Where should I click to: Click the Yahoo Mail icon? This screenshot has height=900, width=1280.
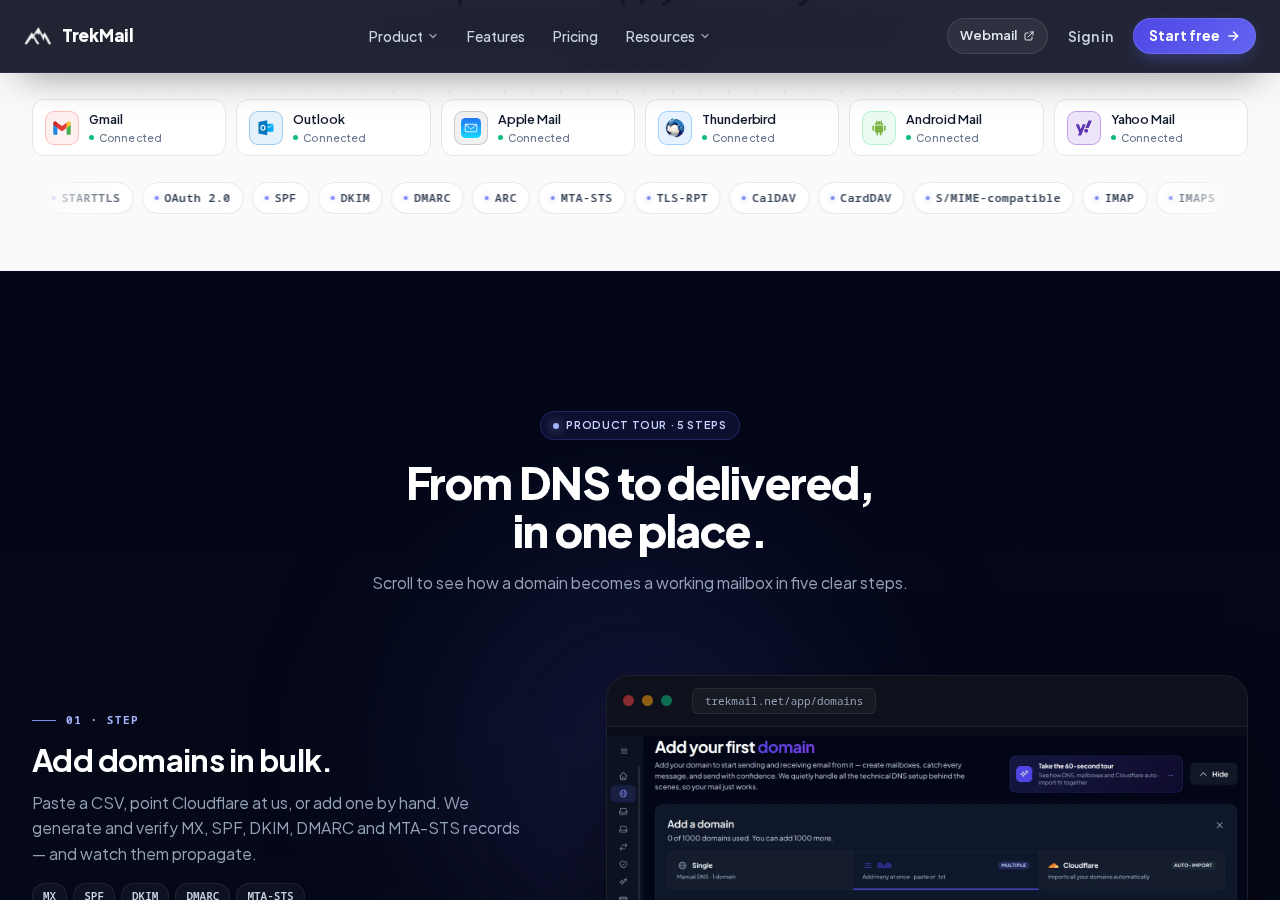(x=1084, y=128)
